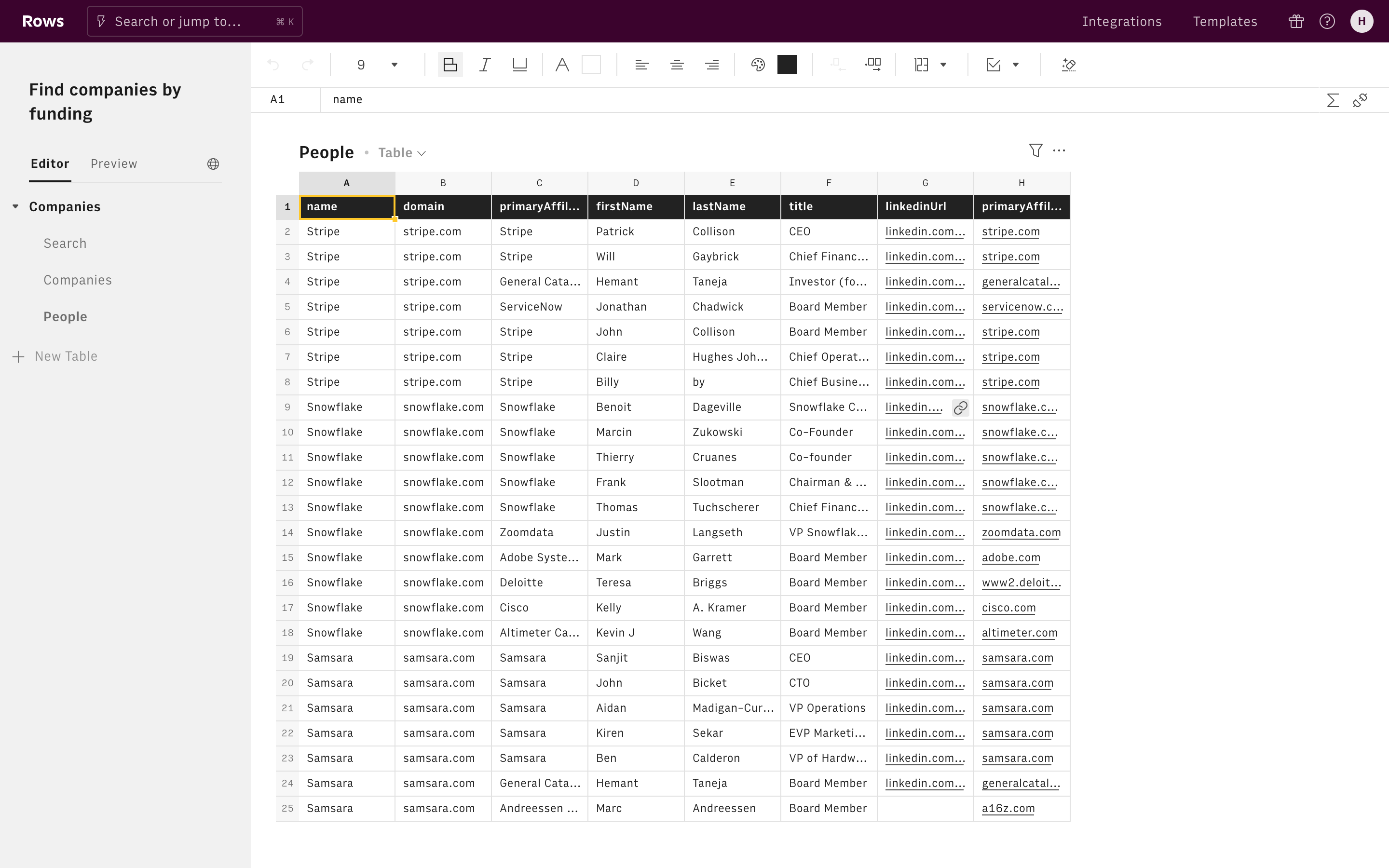Focus the Search or jump to field
1389x868 pixels.
194,21
